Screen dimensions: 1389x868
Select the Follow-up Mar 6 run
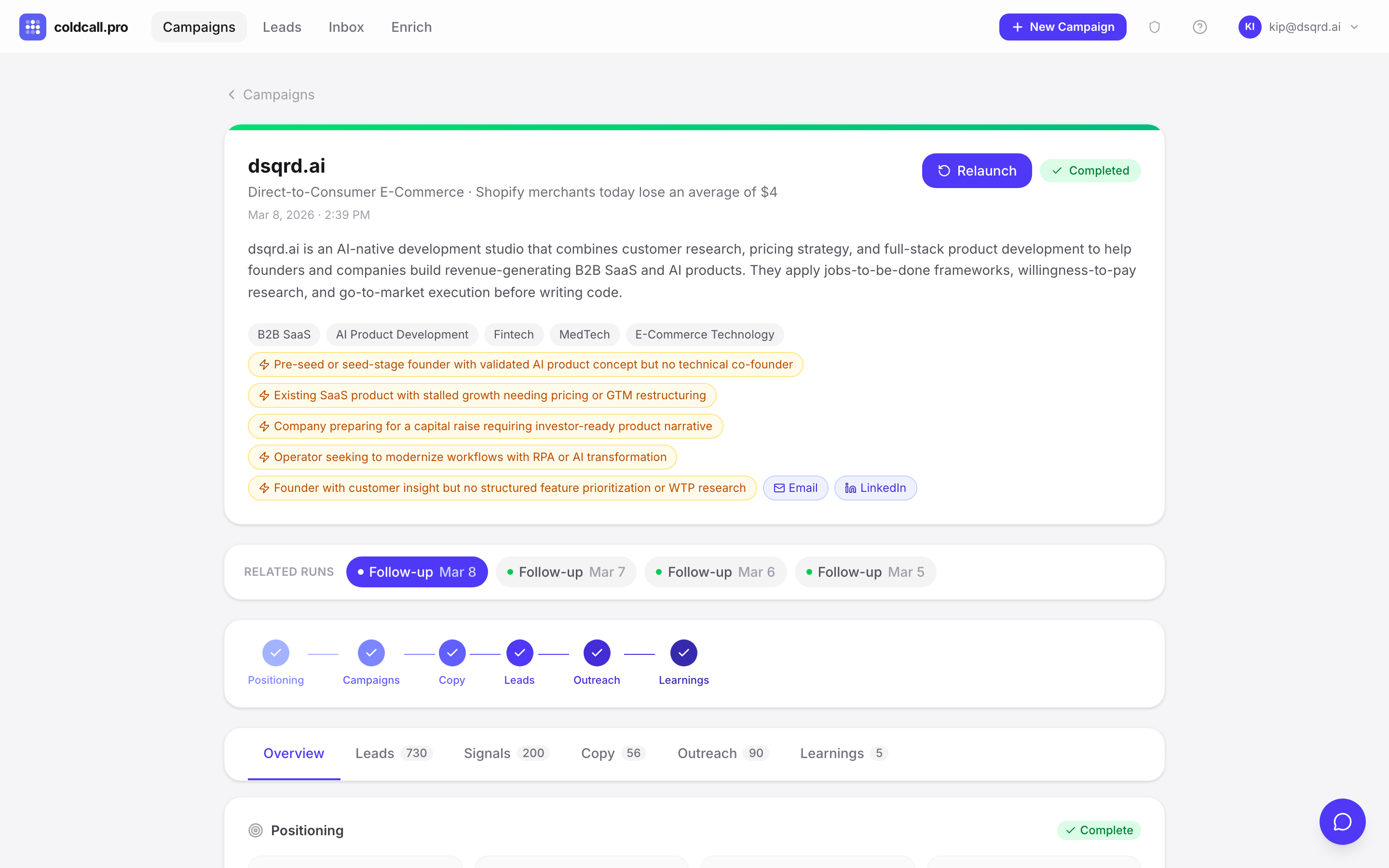click(x=715, y=572)
